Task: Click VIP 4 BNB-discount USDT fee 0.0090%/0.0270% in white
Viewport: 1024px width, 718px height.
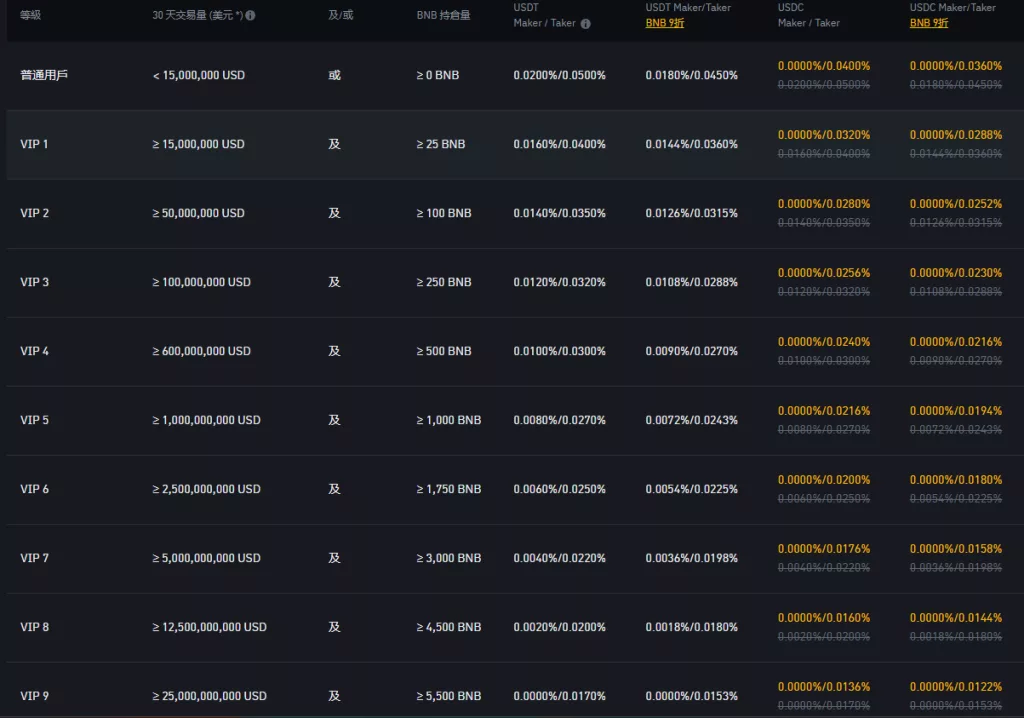Action: 692,351
